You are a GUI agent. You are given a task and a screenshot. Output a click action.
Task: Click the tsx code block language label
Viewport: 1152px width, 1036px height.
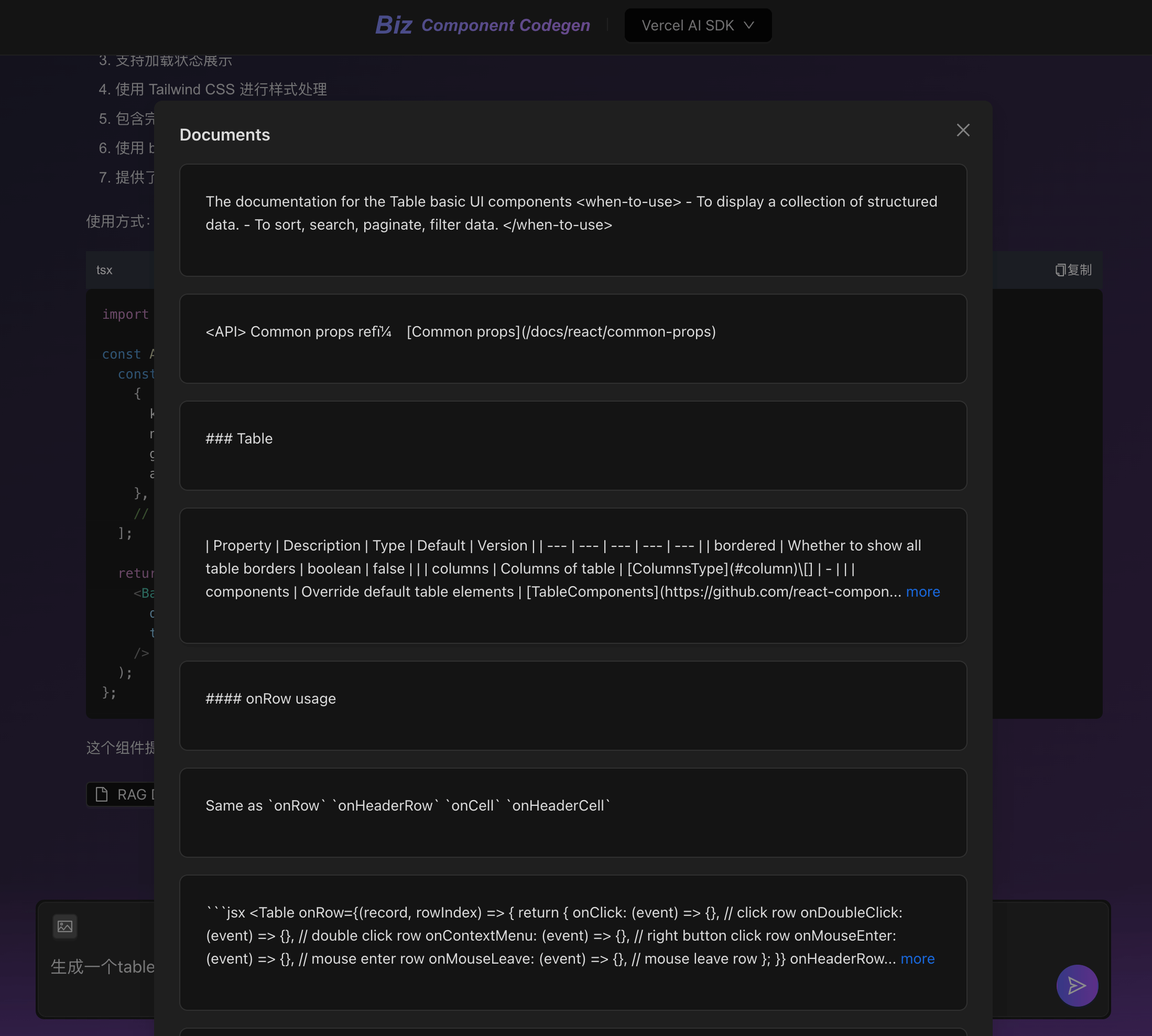coord(104,270)
